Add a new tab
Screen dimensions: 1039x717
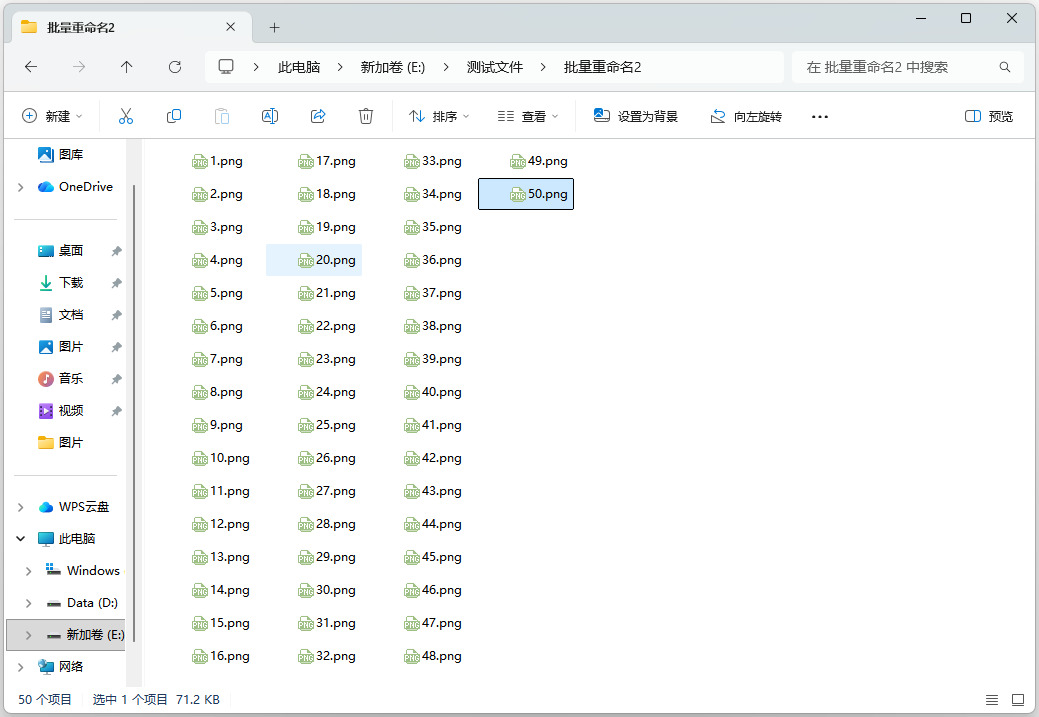[274, 27]
